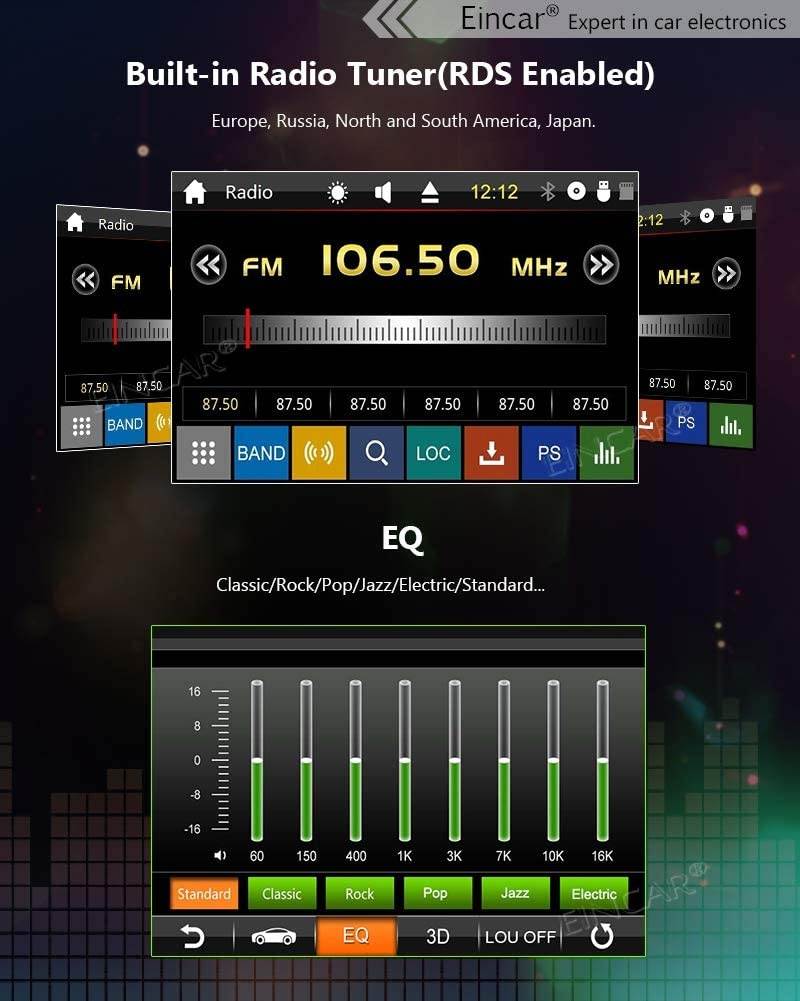Seek down with the left double-arrow

209,265
